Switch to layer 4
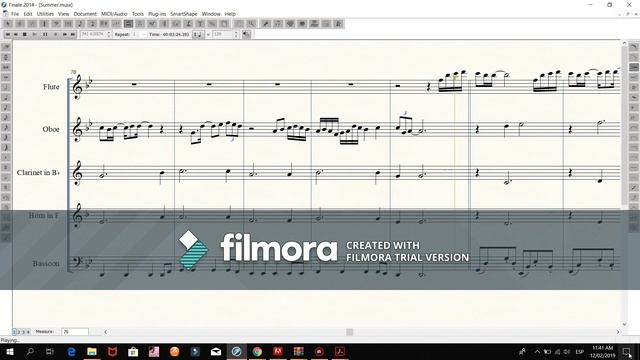The height and width of the screenshot is (360, 640). coord(28,332)
